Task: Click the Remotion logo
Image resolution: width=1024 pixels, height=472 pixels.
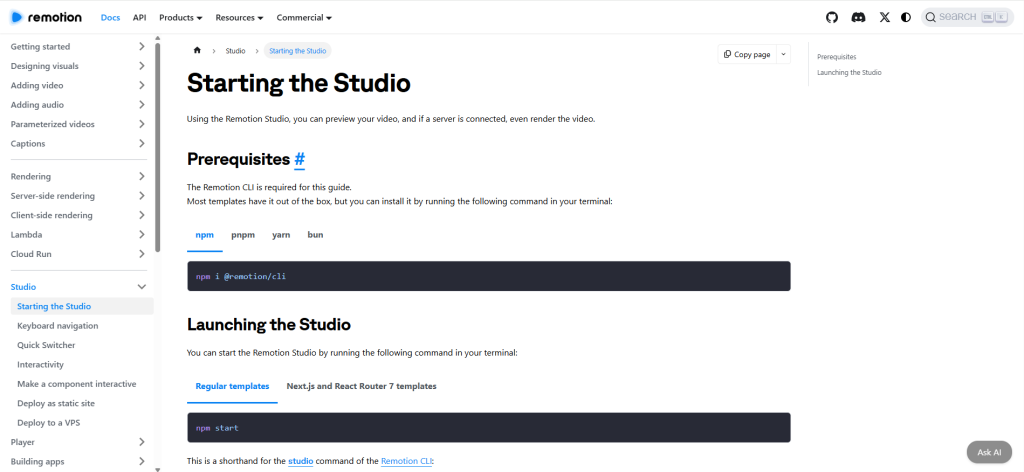Action: pyautogui.click(x=46, y=18)
